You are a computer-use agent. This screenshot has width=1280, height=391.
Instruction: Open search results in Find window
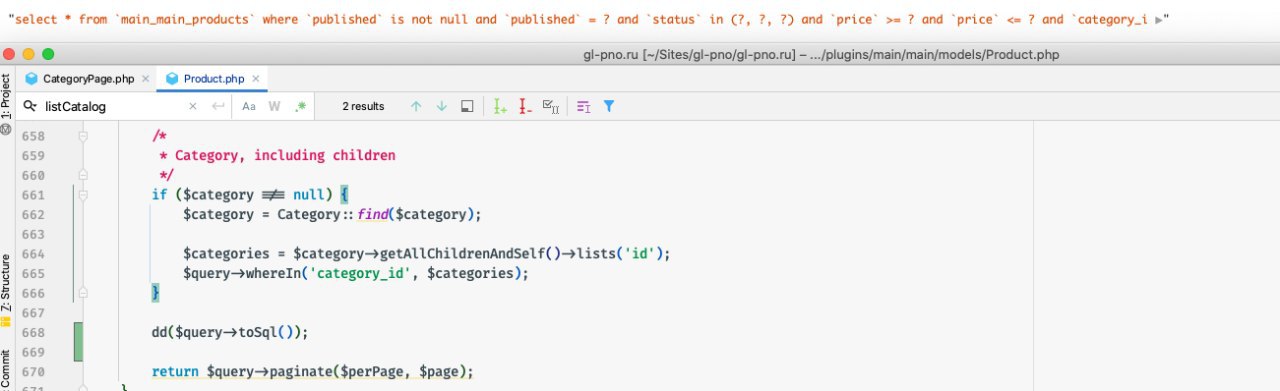(466, 106)
